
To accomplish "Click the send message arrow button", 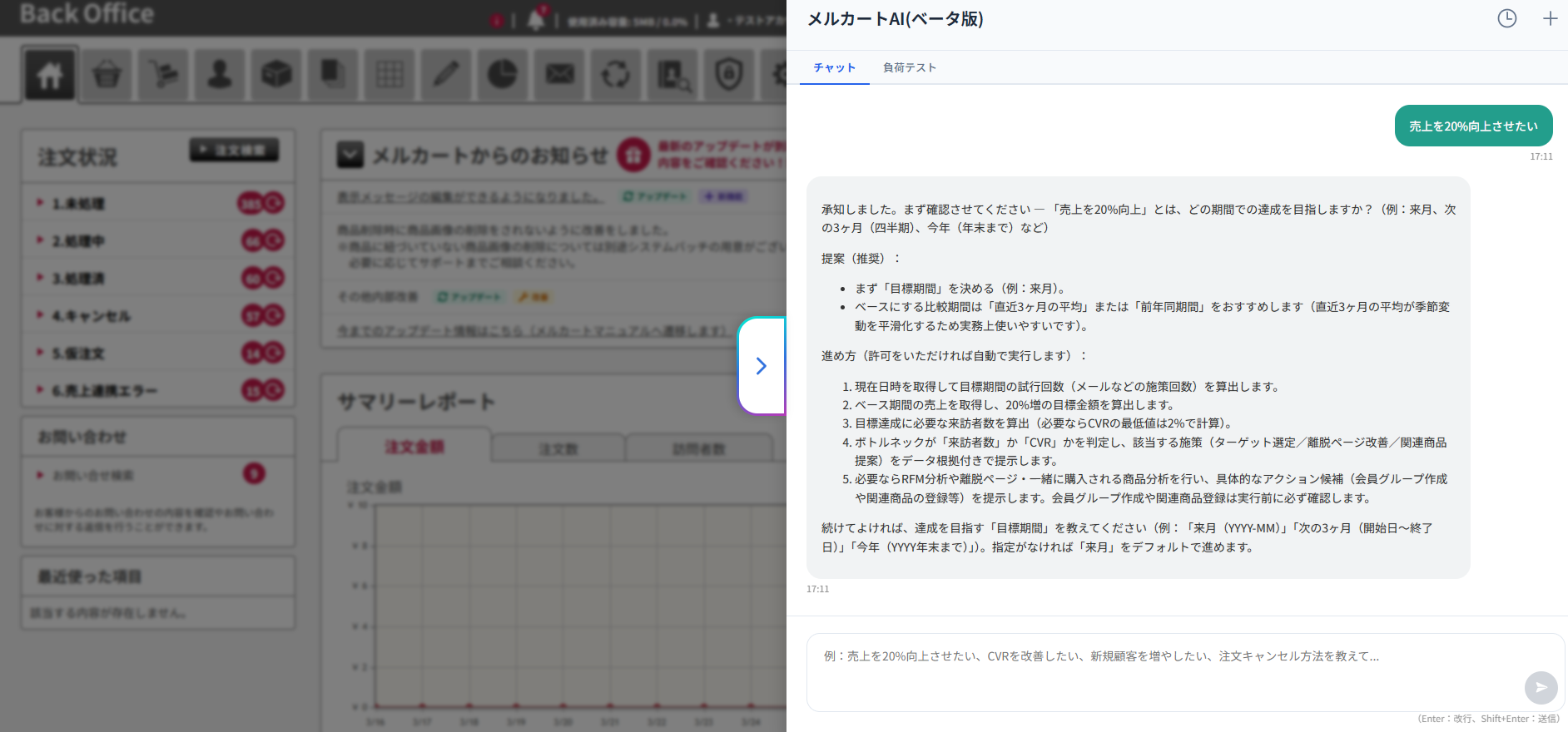I will click(x=1541, y=688).
